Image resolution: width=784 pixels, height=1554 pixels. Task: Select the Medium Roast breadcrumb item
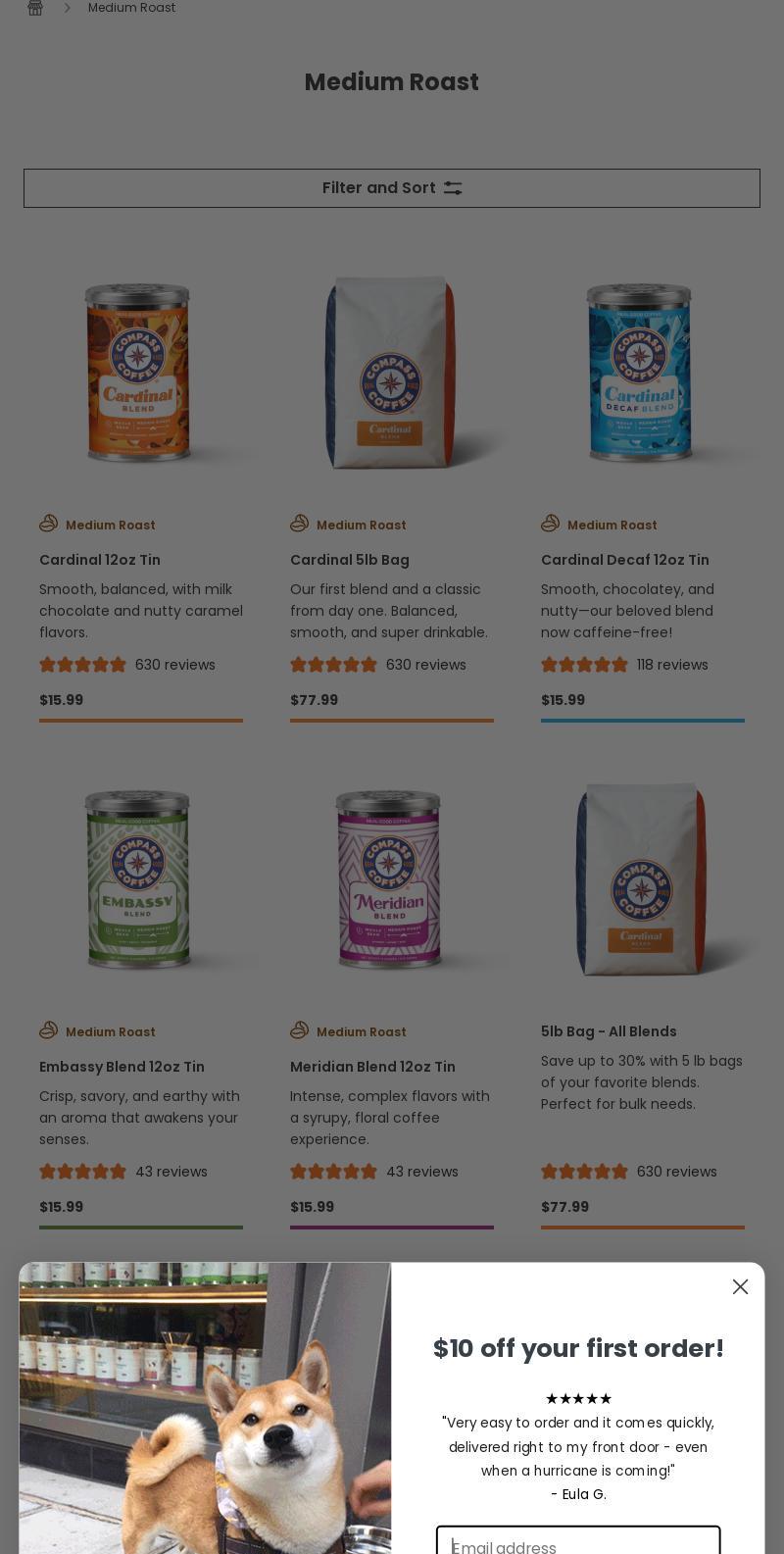[132, 8]
